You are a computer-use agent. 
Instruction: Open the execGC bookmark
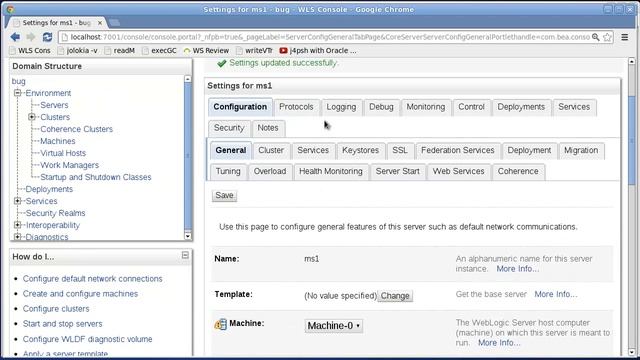click(159, 51)
